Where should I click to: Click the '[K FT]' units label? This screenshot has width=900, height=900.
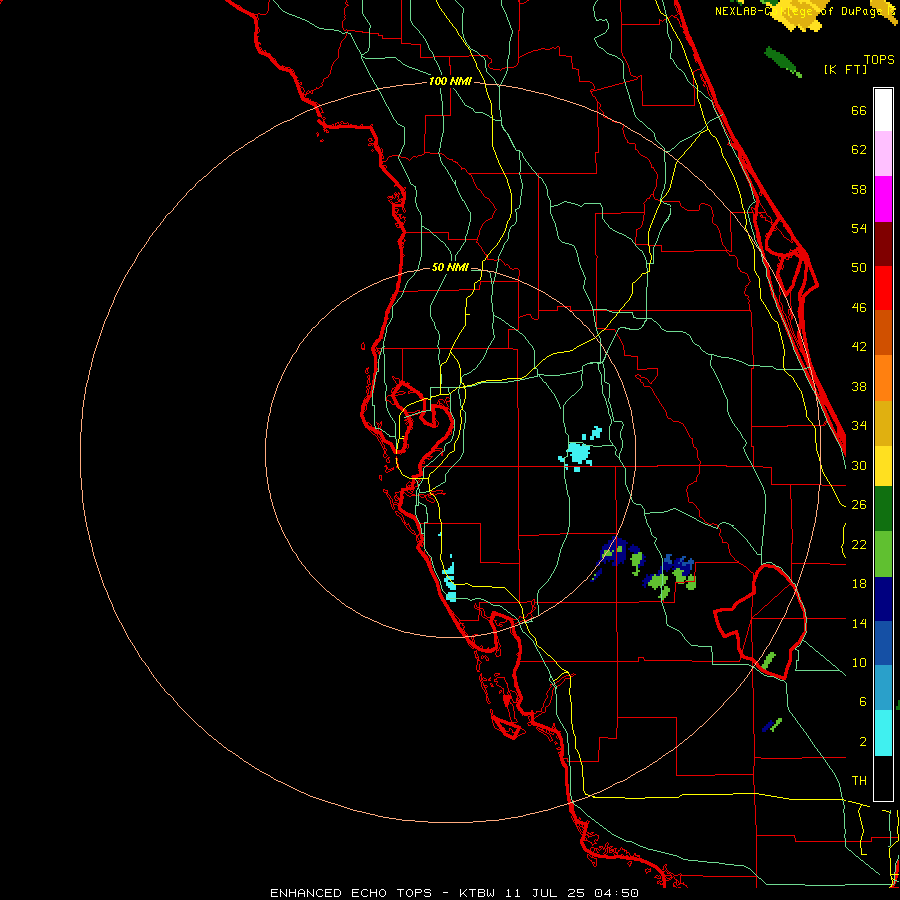tap(845, 70)
